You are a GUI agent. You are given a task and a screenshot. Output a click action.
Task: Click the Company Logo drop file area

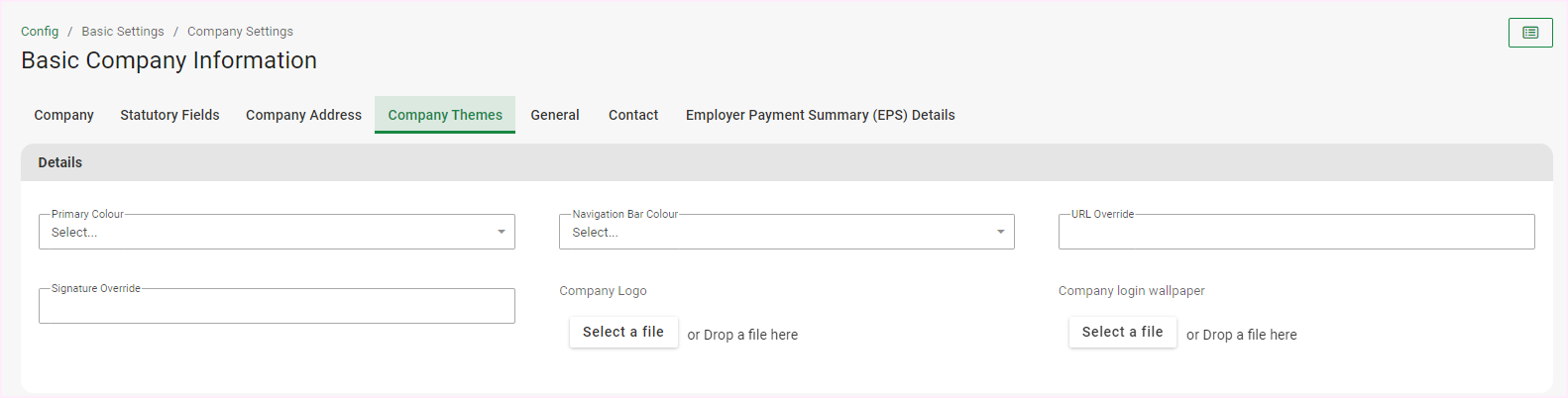742,335
